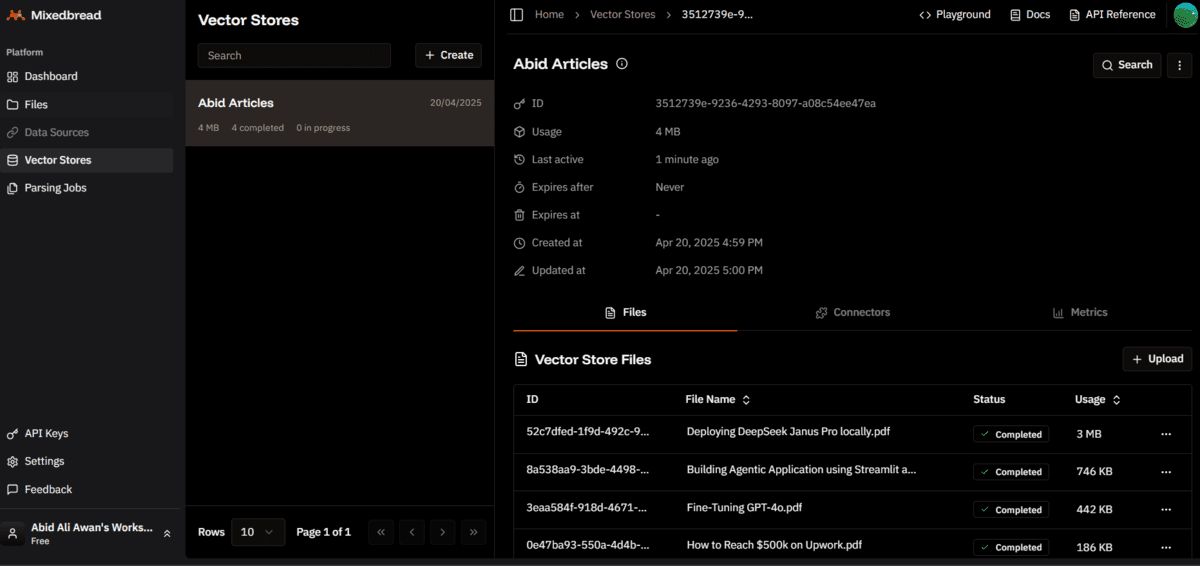Open the user profile avatar menu
Viewport: 1200px width, 566px height.
pos(1185,15)
